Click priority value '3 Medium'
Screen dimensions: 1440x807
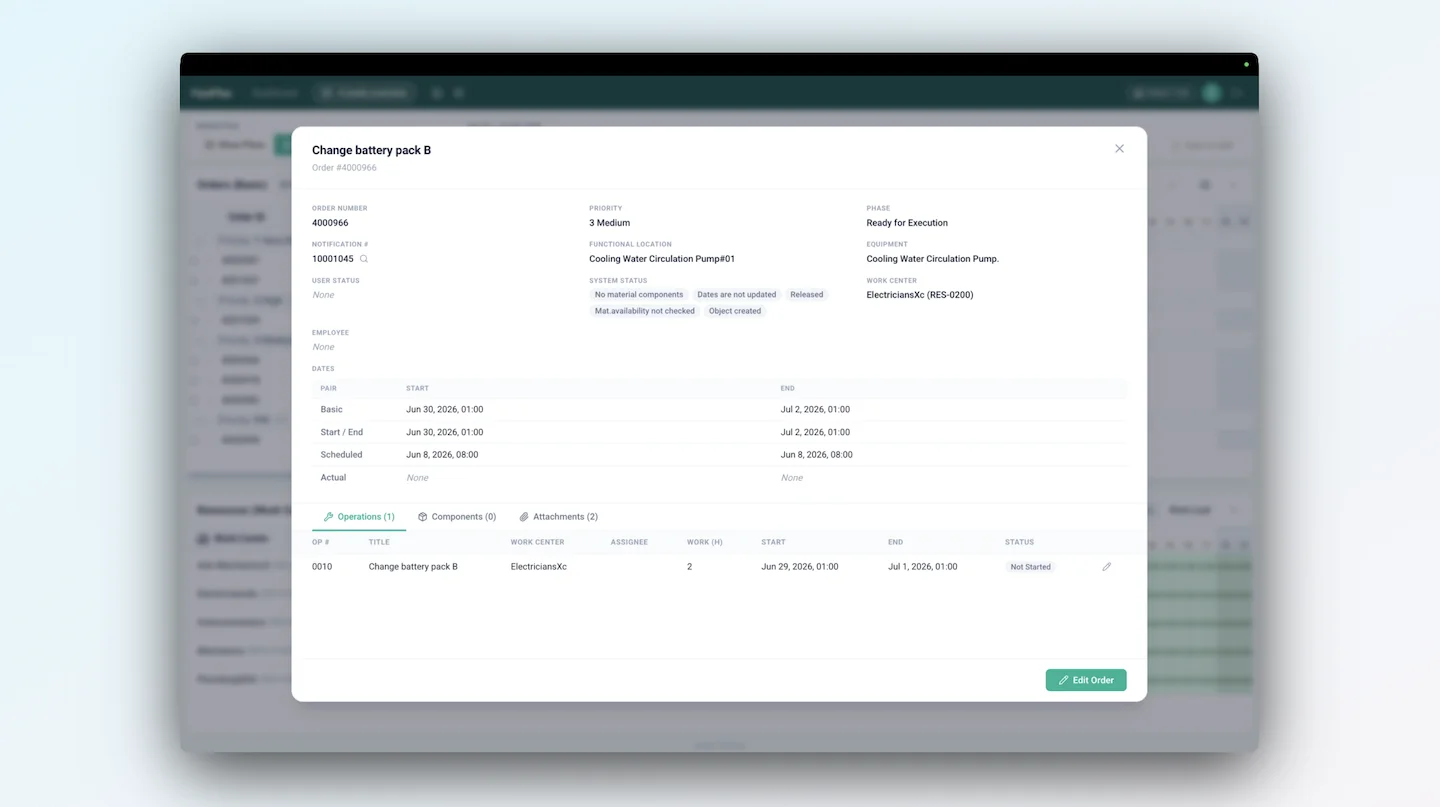pos(609,223)
